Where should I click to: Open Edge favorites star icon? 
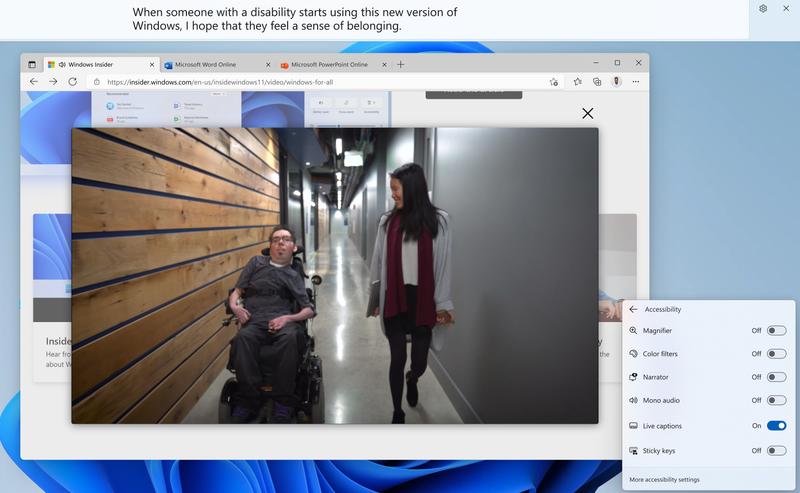578,82
